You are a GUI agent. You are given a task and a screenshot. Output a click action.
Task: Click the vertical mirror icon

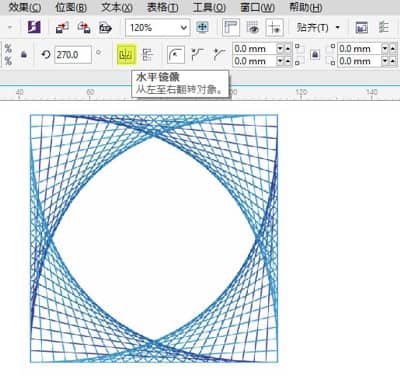tap(147, 54)
